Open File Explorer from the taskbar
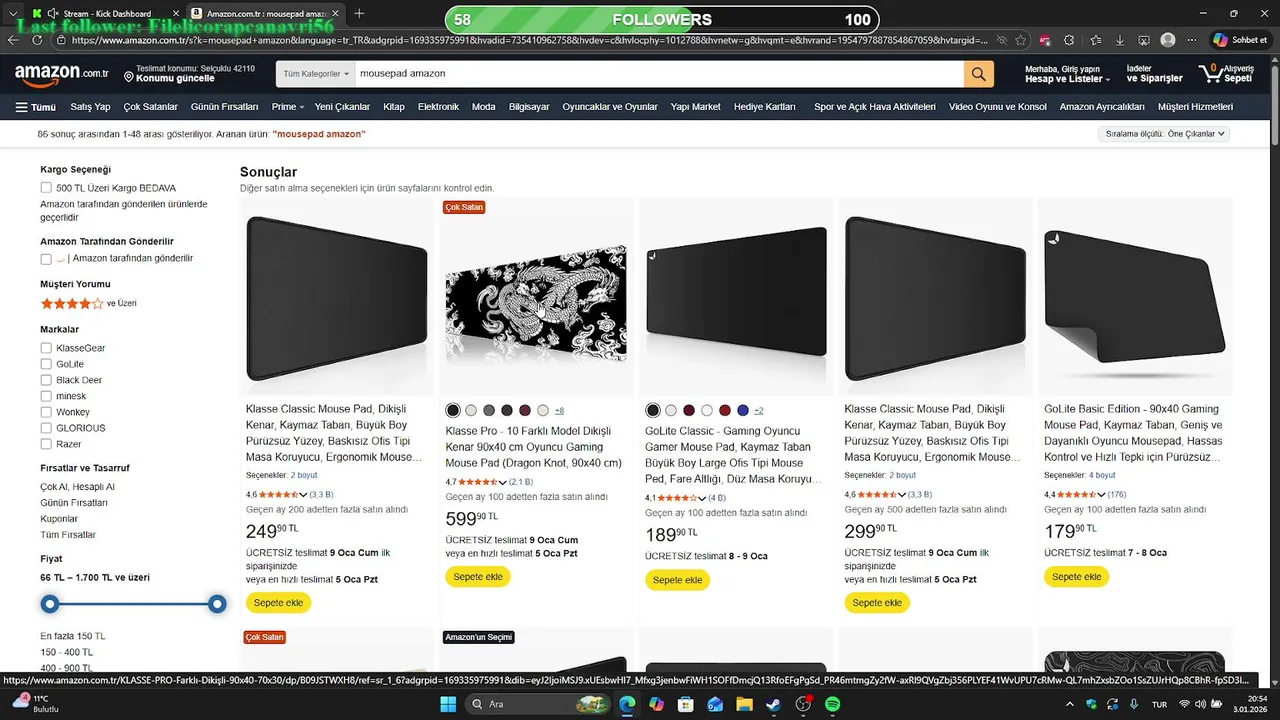The width and height of the screenshot is (1280, 720). coord(744,704)
